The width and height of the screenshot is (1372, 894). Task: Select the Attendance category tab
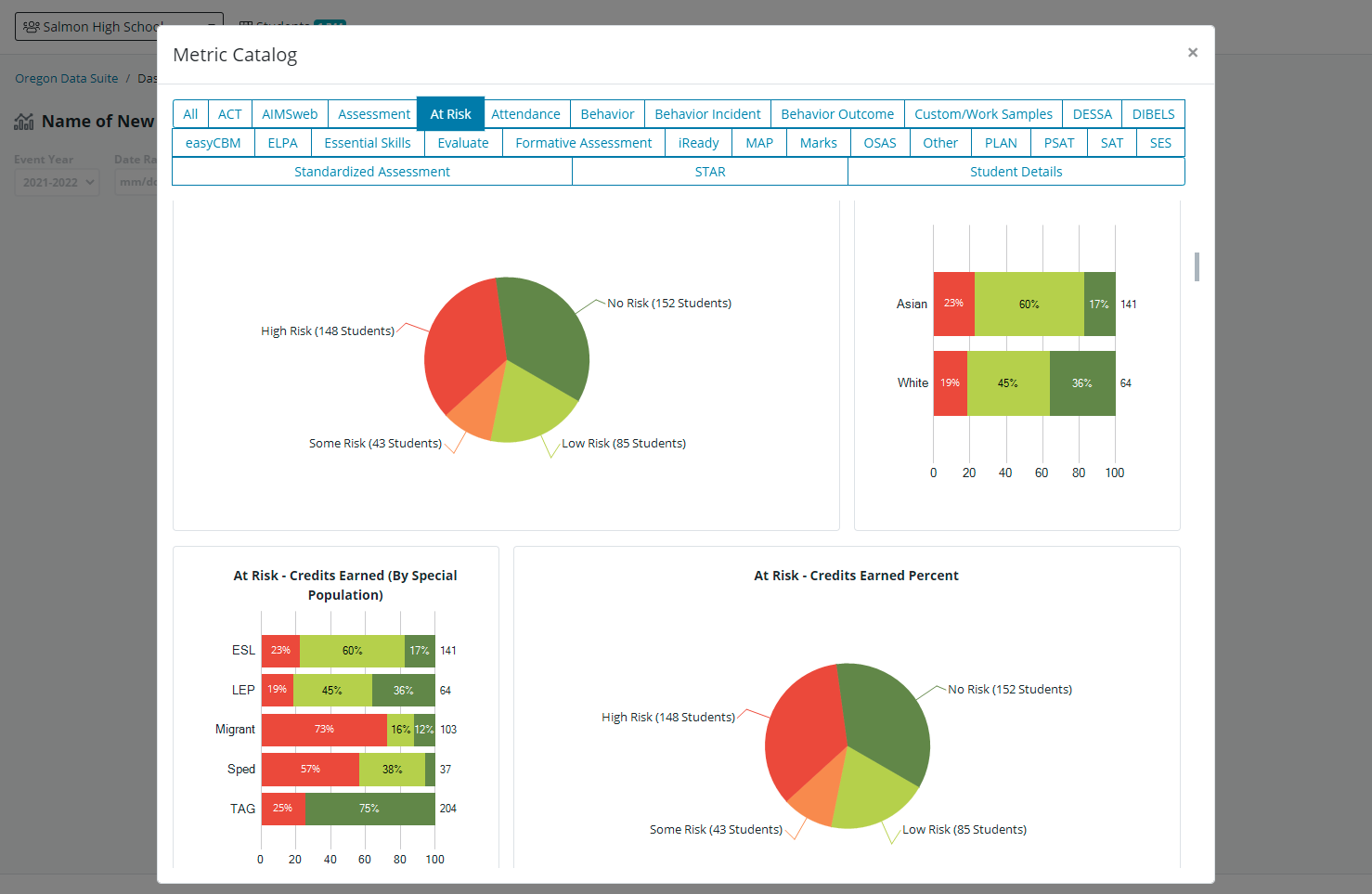525,114
